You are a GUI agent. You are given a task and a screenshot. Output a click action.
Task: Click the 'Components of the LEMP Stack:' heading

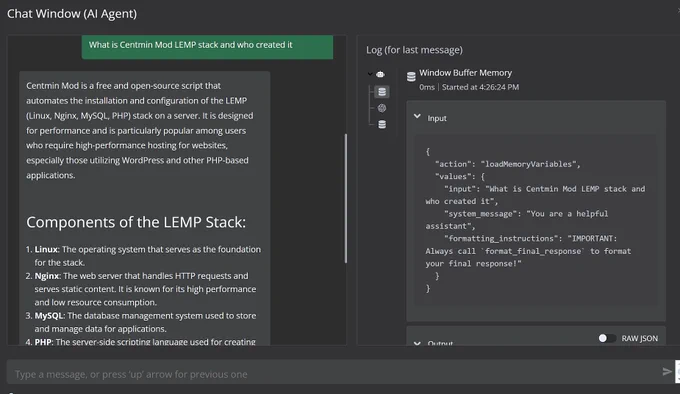(x=136, y=222)
